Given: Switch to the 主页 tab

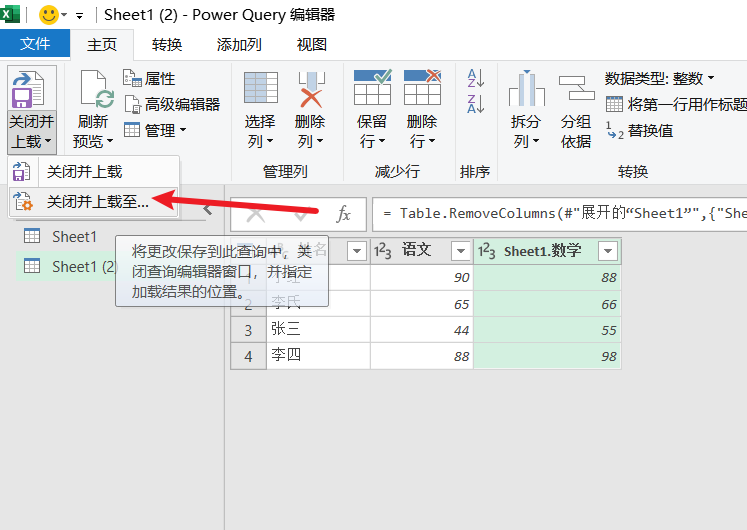Looking at the screenshot, I should click(102, 45).
